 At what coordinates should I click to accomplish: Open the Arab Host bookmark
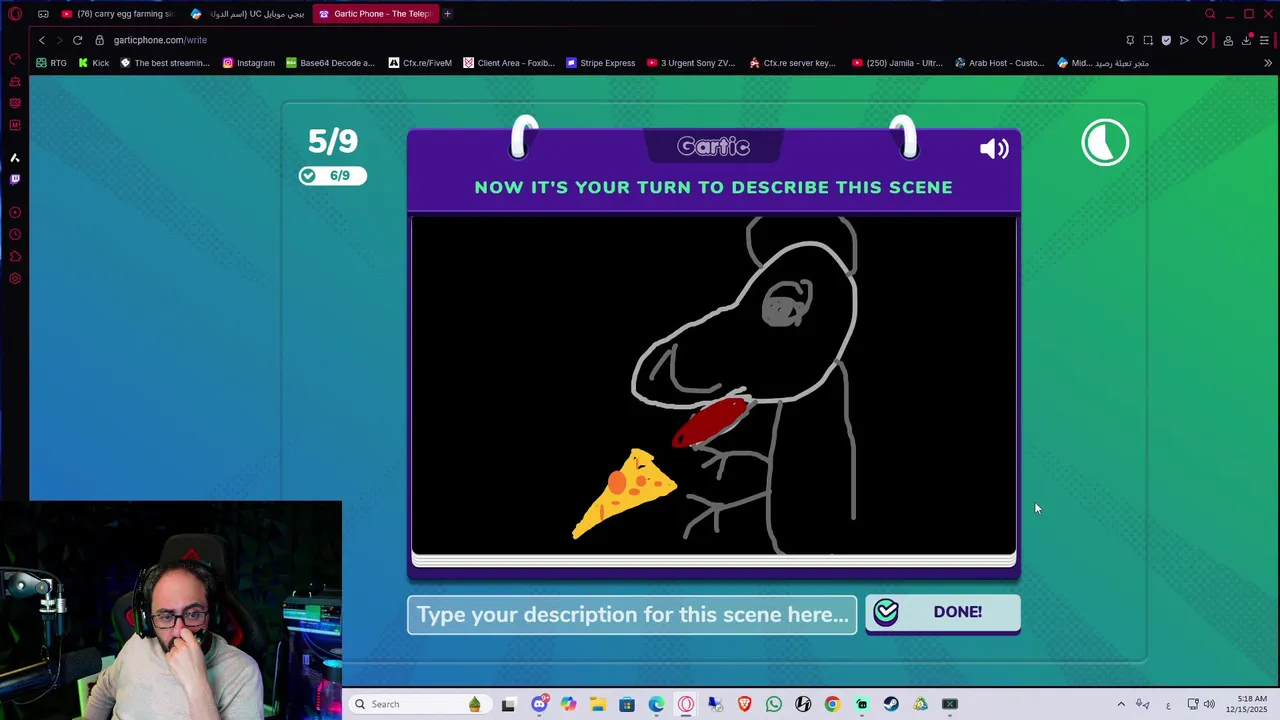pyautogui.click(x=999, y=63)
